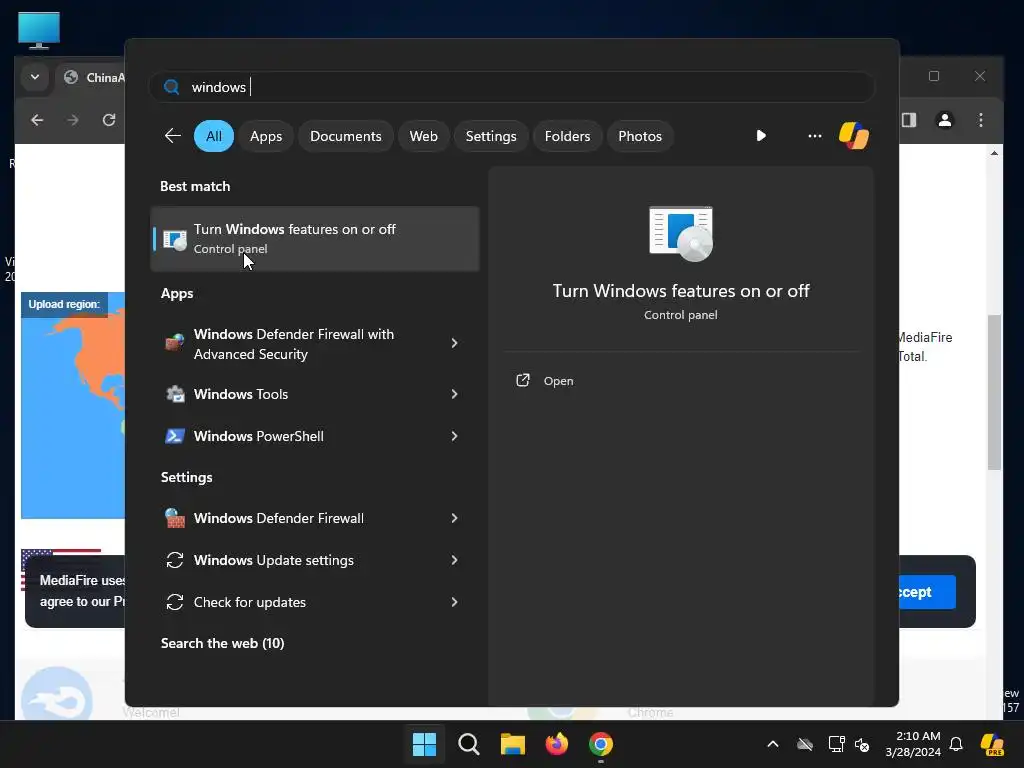Select the Photos filter tab

(x=640, y=136)
